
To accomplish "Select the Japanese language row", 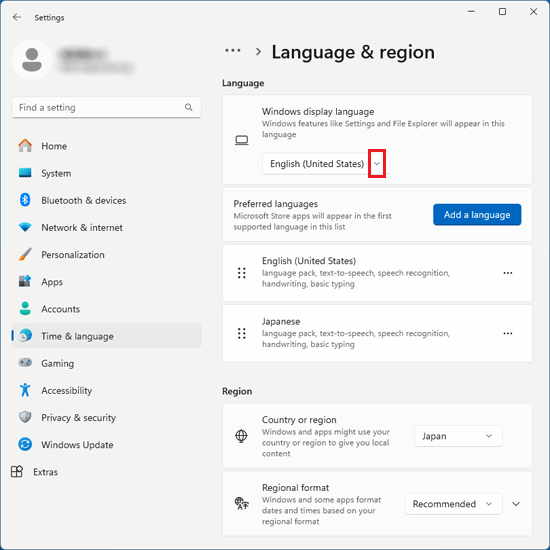I will click(x=377, y=333).
